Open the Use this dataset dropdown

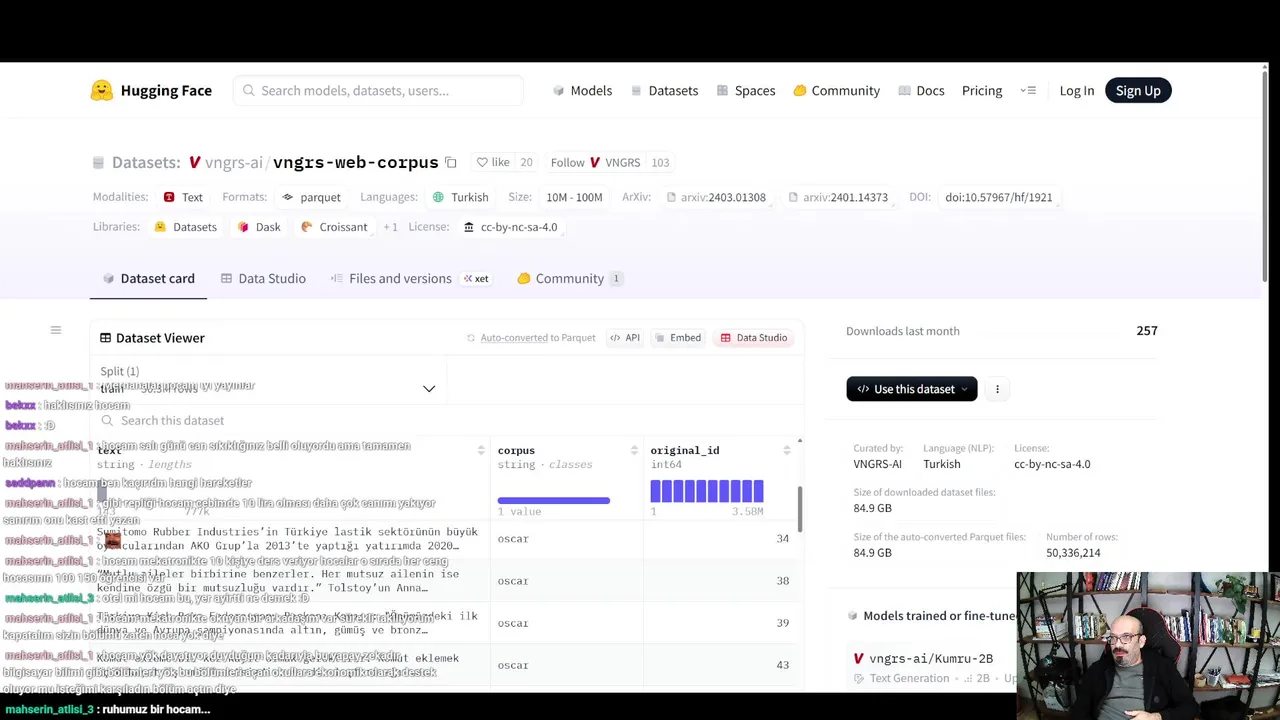click(911, 389)
